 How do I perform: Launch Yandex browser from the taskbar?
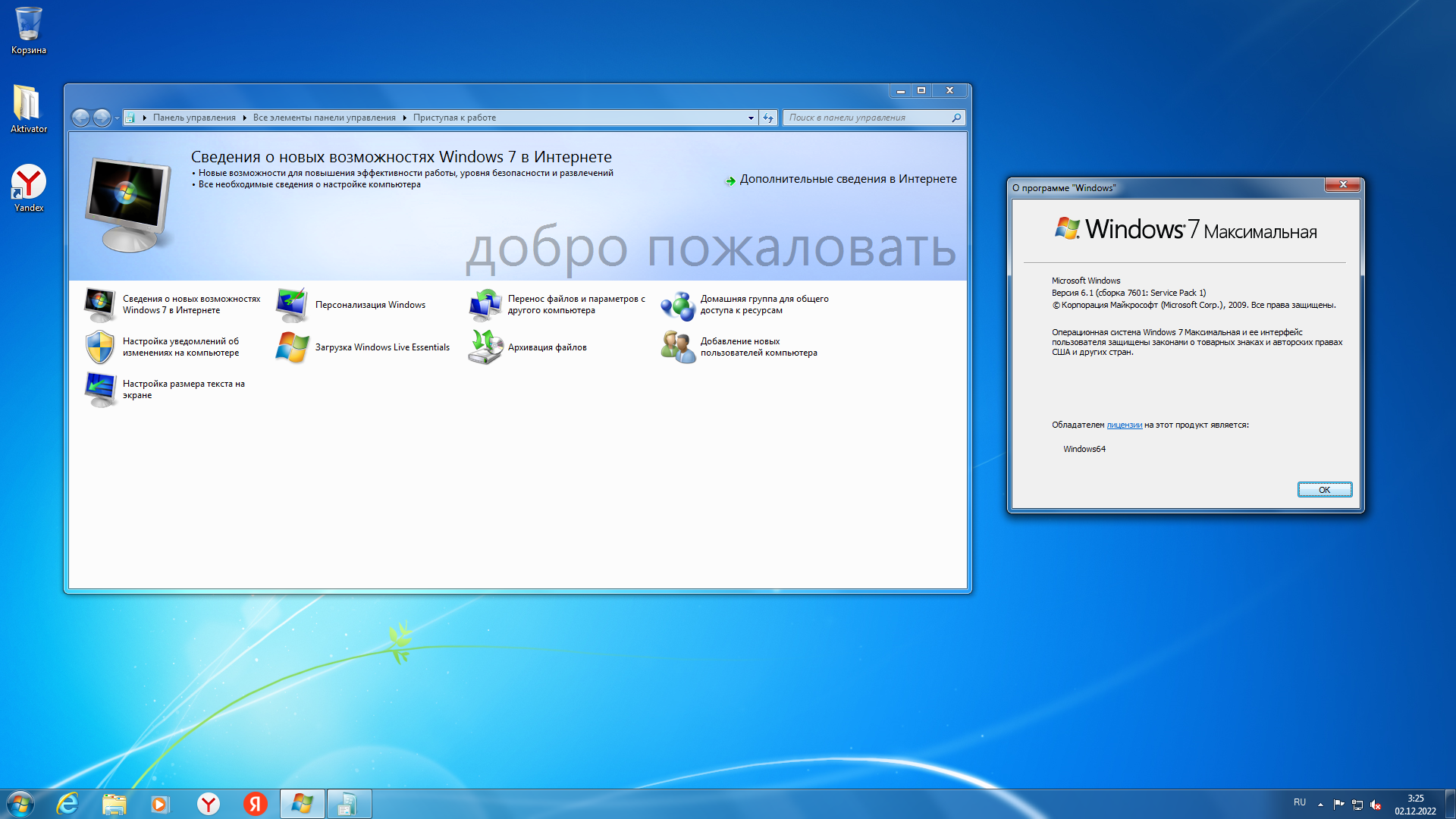209,804
